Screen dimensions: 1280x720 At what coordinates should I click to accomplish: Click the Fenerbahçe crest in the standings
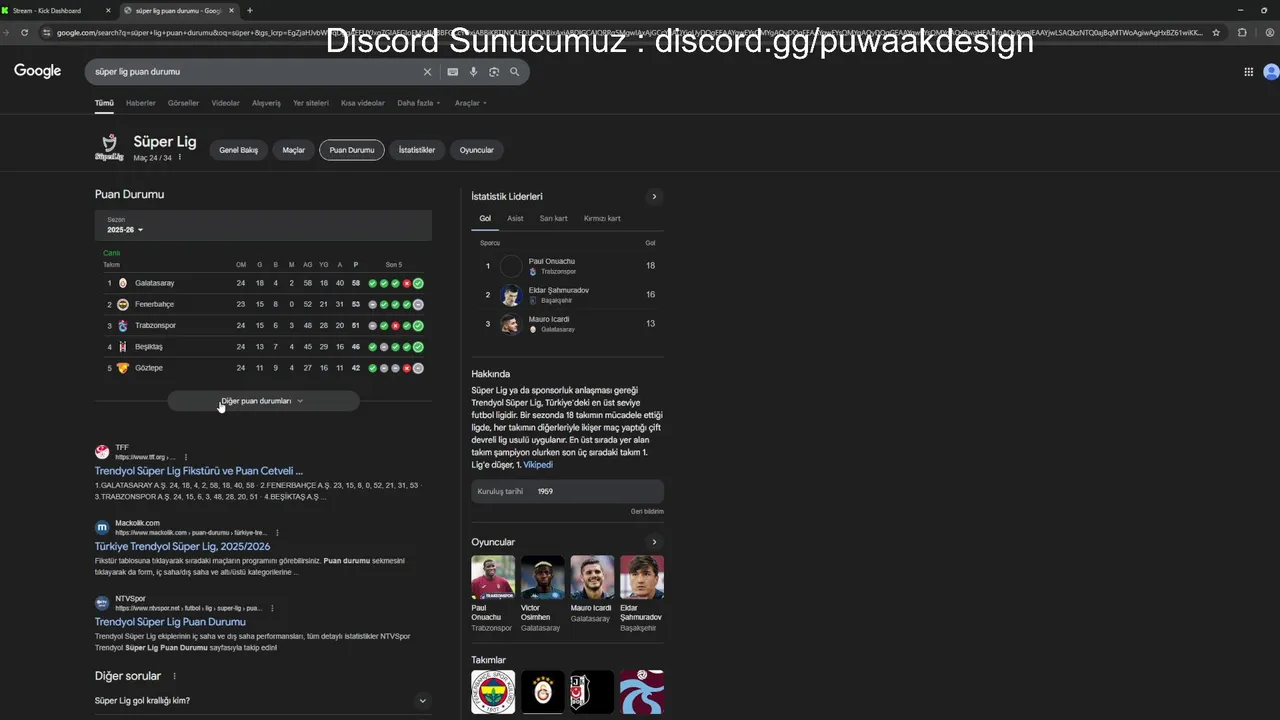(123, 304)
